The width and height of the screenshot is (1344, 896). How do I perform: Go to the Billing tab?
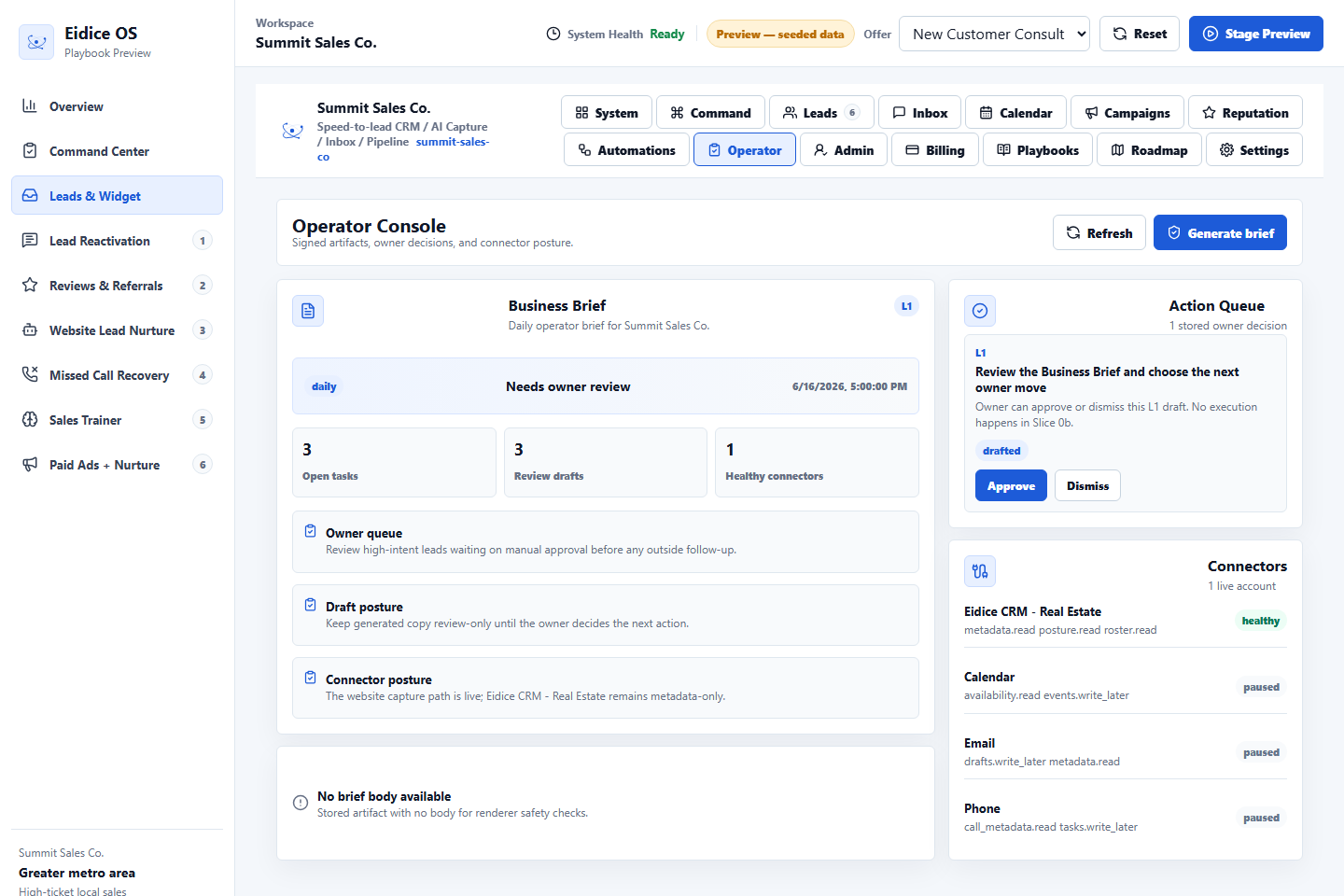[x=935, y=149]
